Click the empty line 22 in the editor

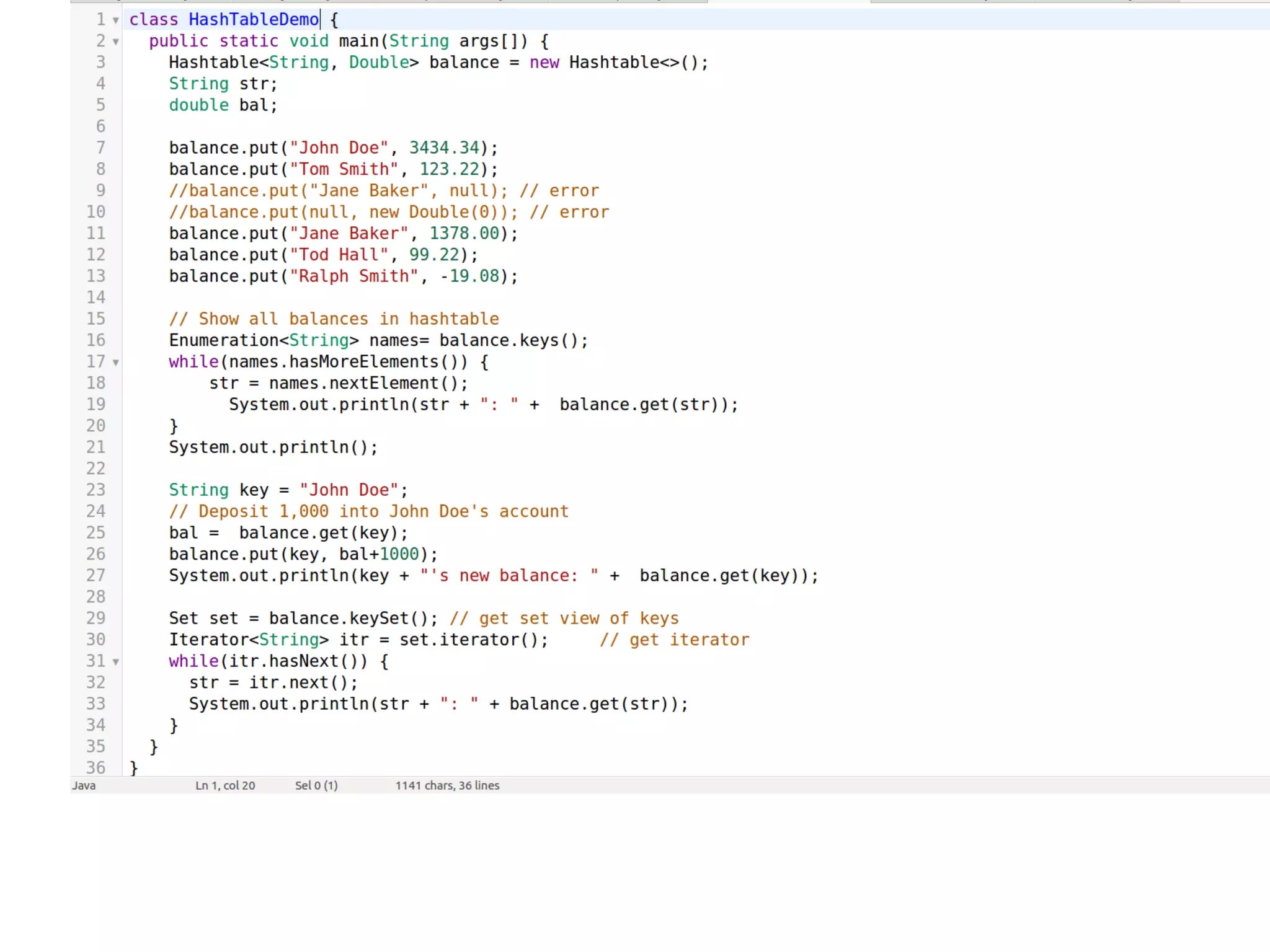pyautogui.click(x=372, y=469)
